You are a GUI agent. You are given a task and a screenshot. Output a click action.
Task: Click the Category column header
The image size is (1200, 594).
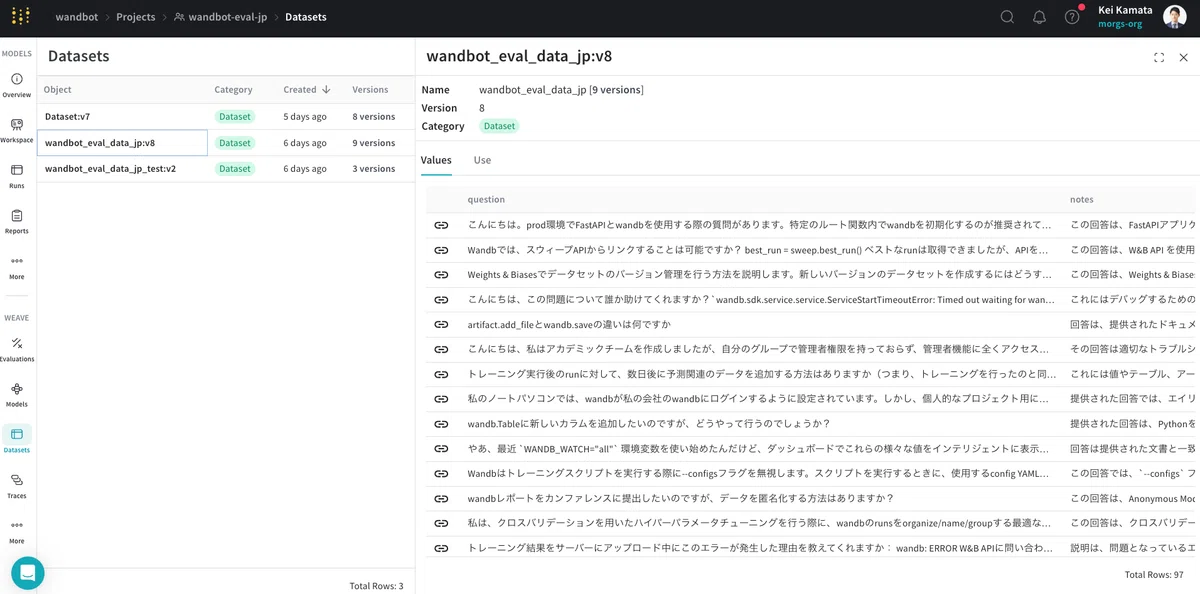point(233,90)
